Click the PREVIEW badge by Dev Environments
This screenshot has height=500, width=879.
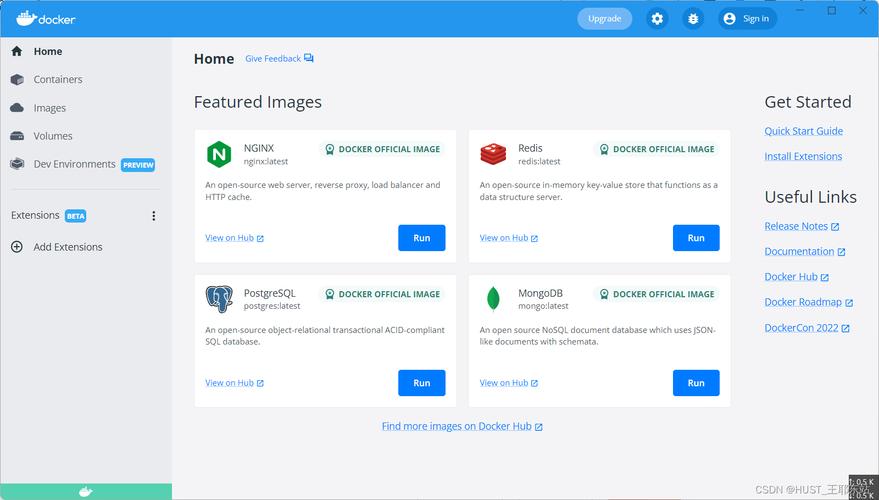pos(138,165)
